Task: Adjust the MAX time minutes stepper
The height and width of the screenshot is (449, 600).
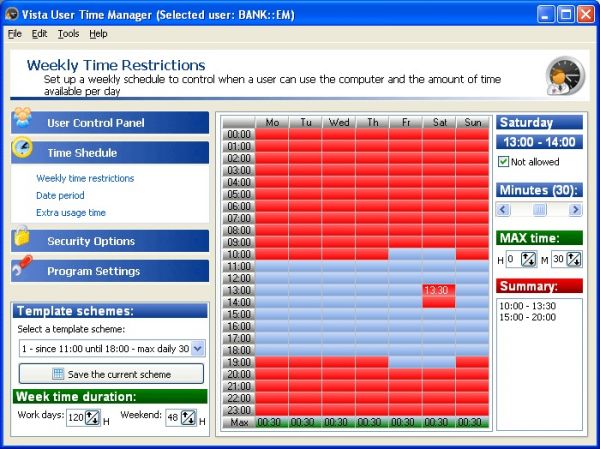Action: coord(574,260)
